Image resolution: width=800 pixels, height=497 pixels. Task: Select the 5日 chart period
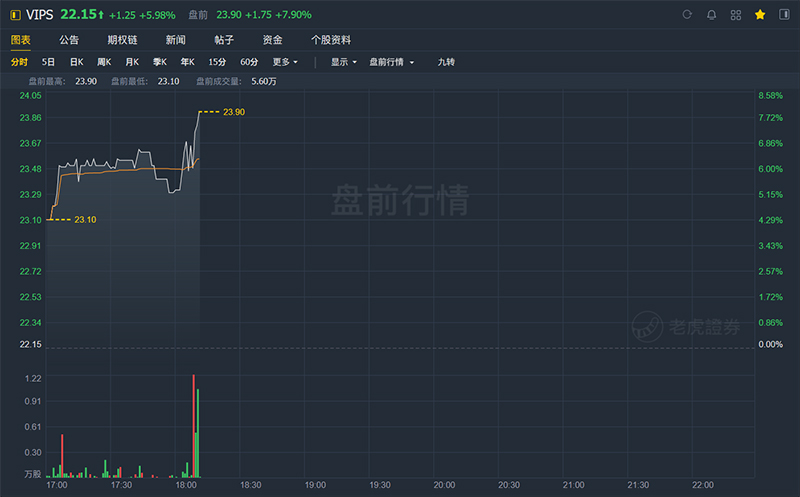tap(48, 62)
